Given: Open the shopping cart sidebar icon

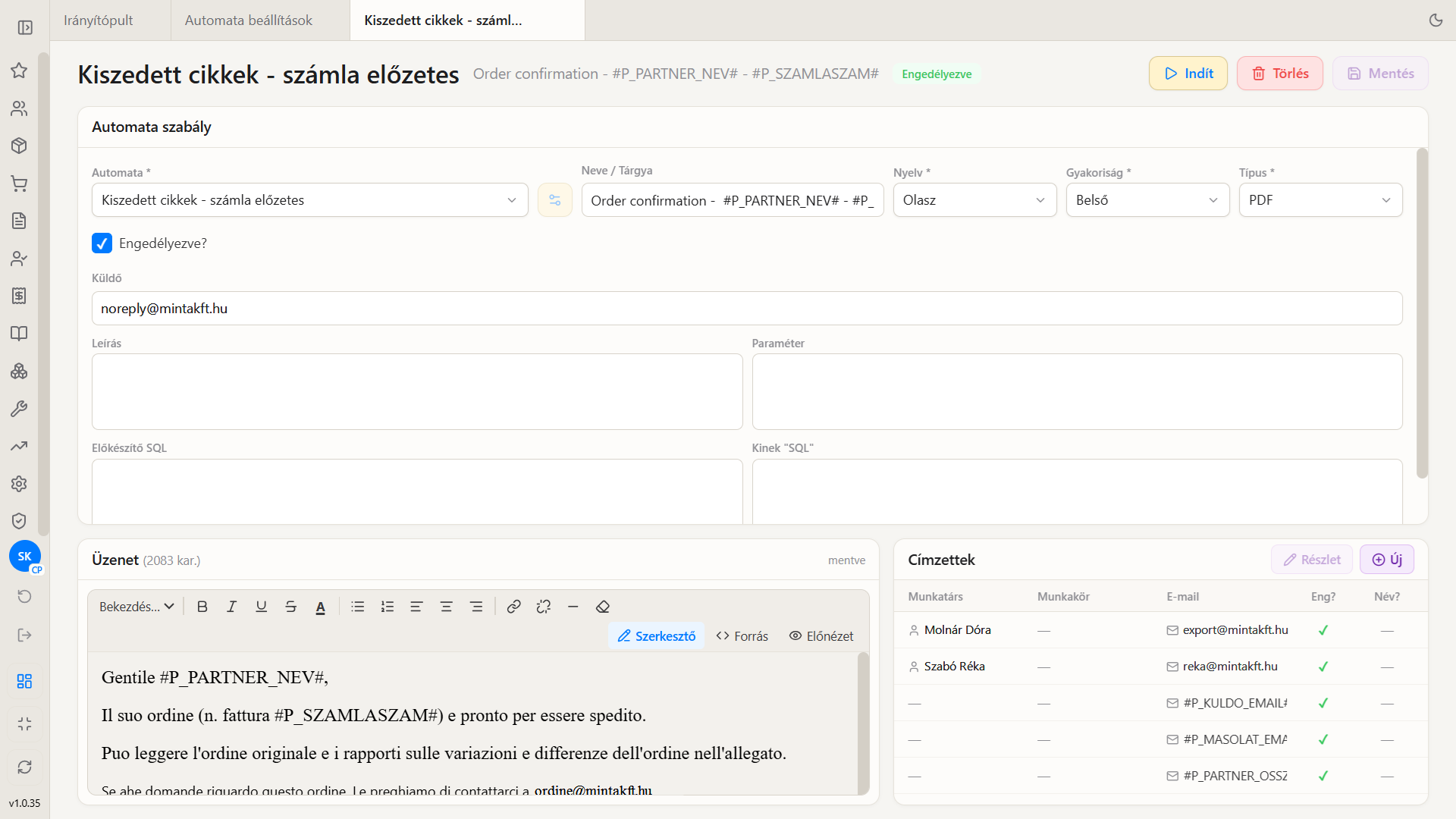Looking at the screenshot, I should coord(19,184).
